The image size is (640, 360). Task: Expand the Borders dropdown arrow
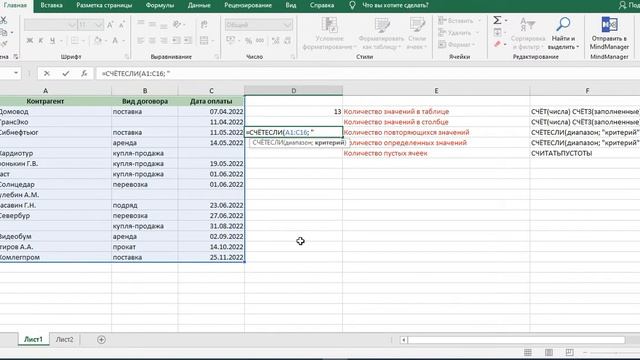(84, 40)
